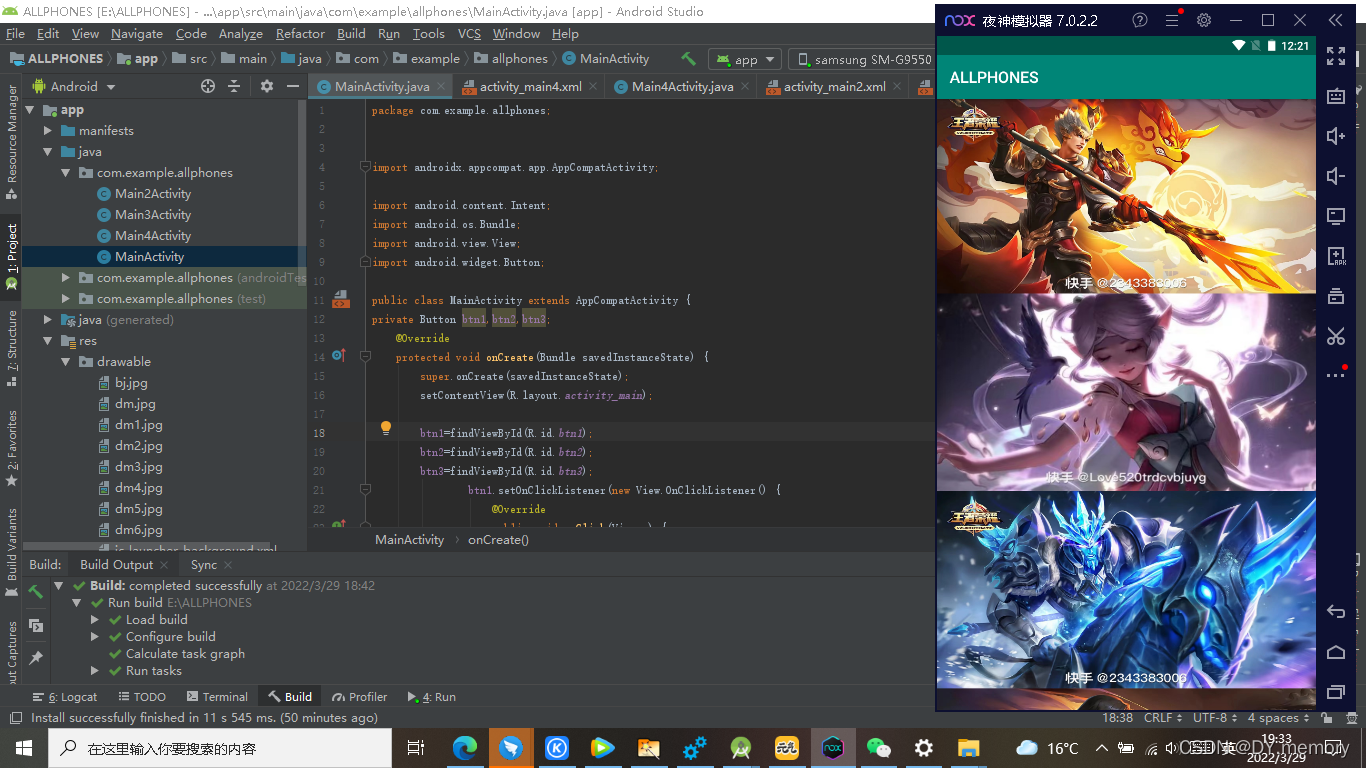The height and width of the screenshot is (768, 1366).
Task: Open the samsung SM-G9550 device selector
Action: coord(863,59)
